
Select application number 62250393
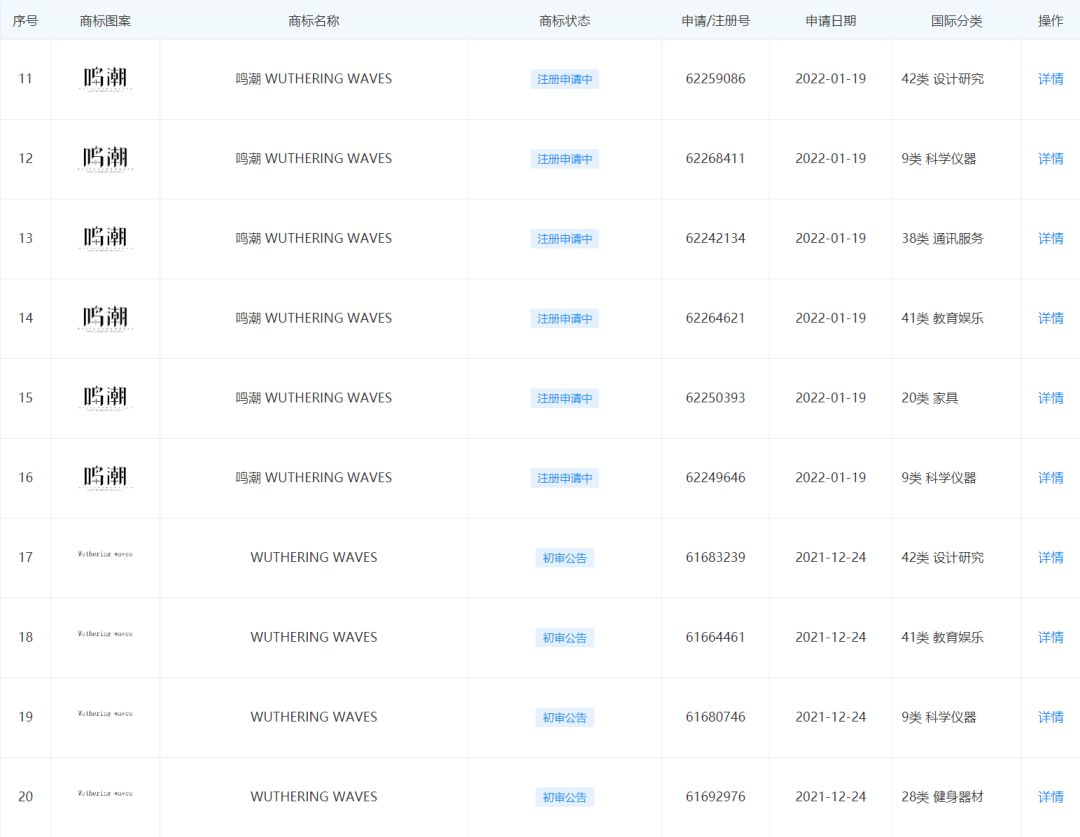[715, 398]
